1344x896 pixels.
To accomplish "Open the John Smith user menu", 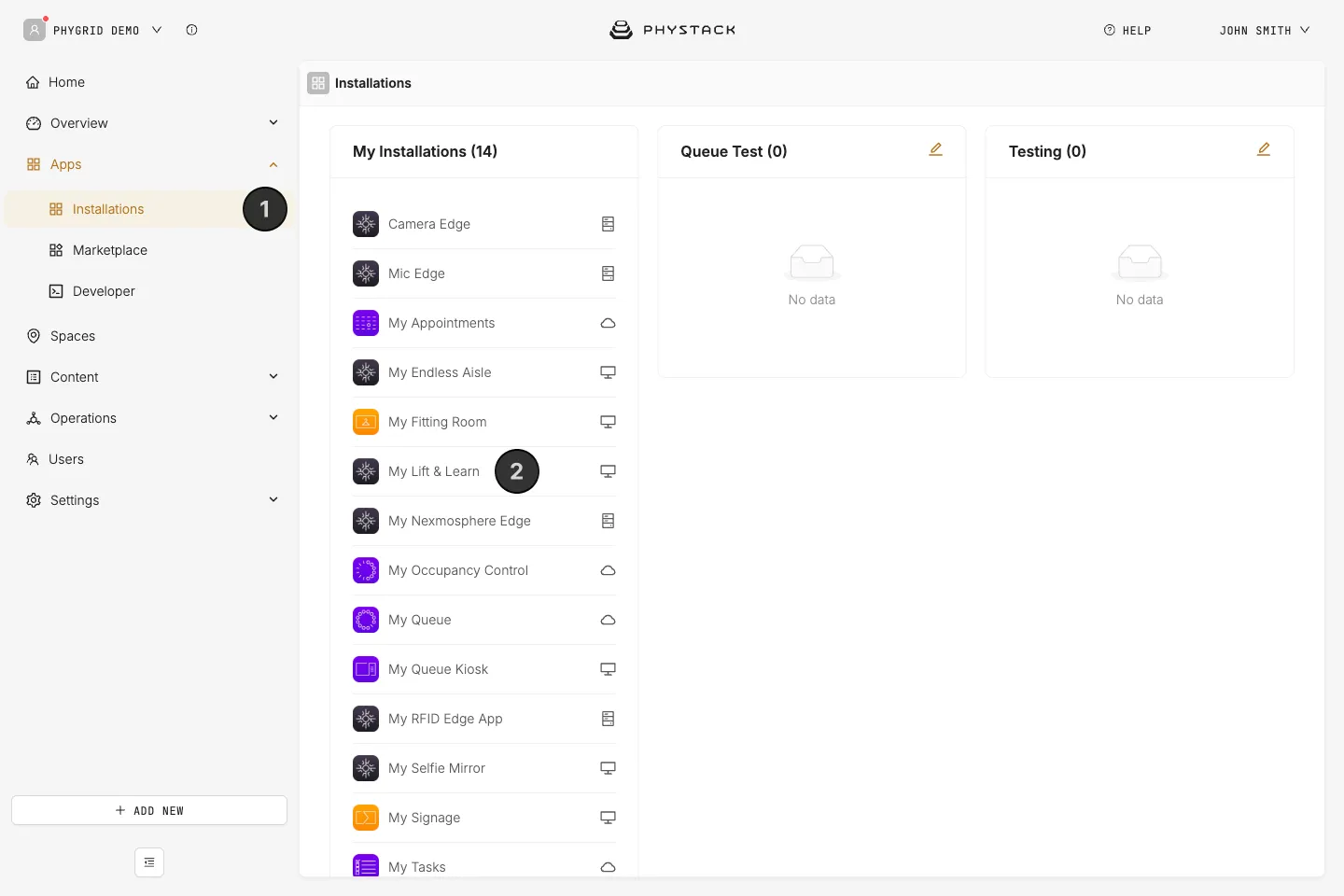I will 1264,30.
